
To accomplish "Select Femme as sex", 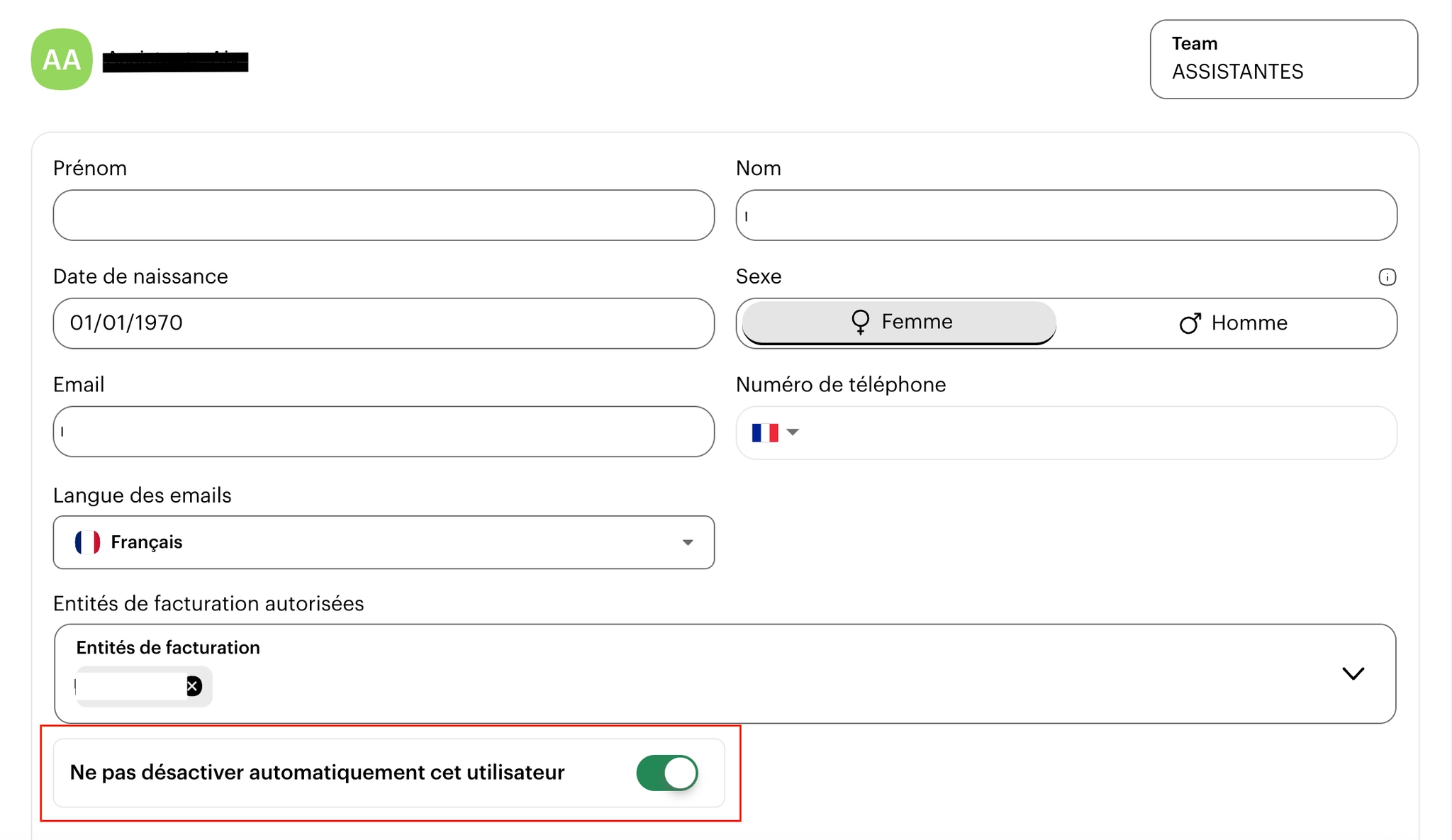I will (x=899, y=323).
